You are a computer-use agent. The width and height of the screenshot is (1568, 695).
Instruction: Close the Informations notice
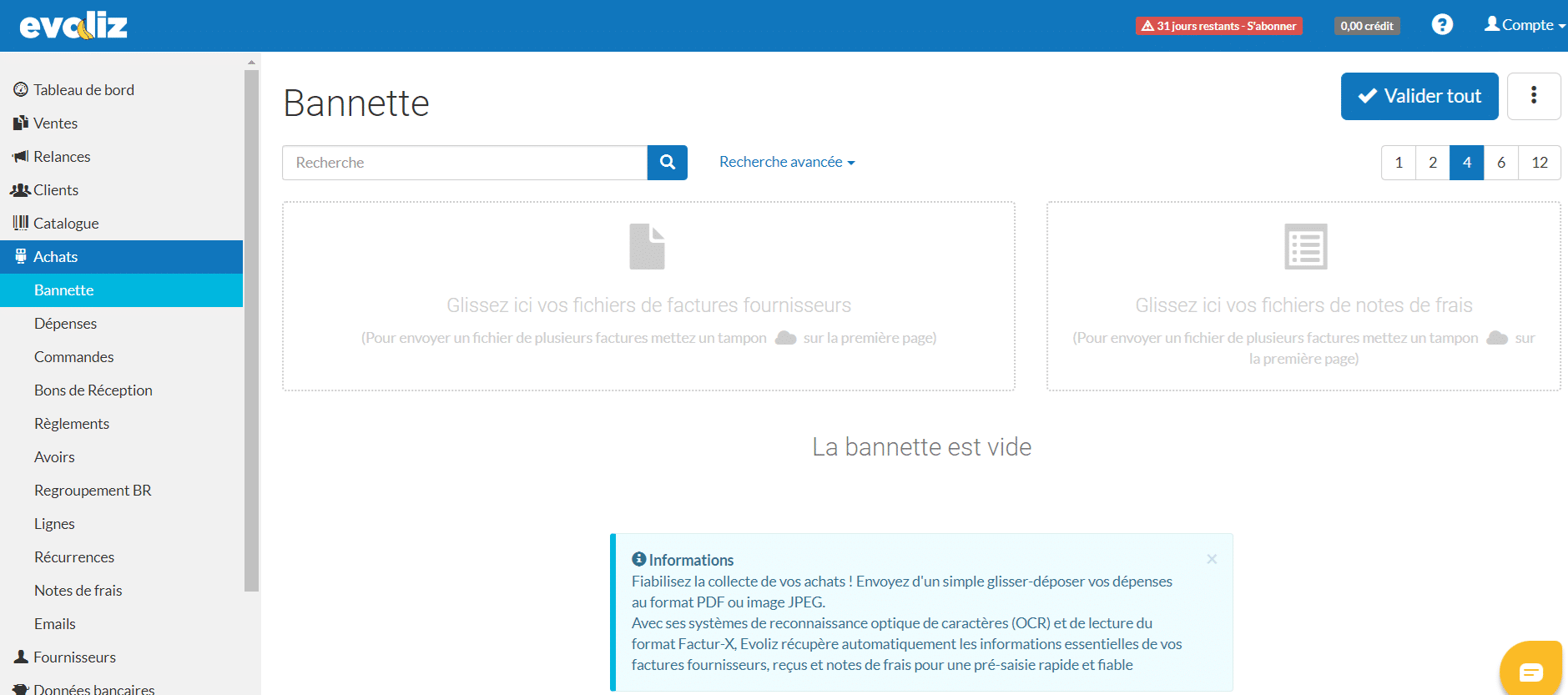tap(1212, 559)
